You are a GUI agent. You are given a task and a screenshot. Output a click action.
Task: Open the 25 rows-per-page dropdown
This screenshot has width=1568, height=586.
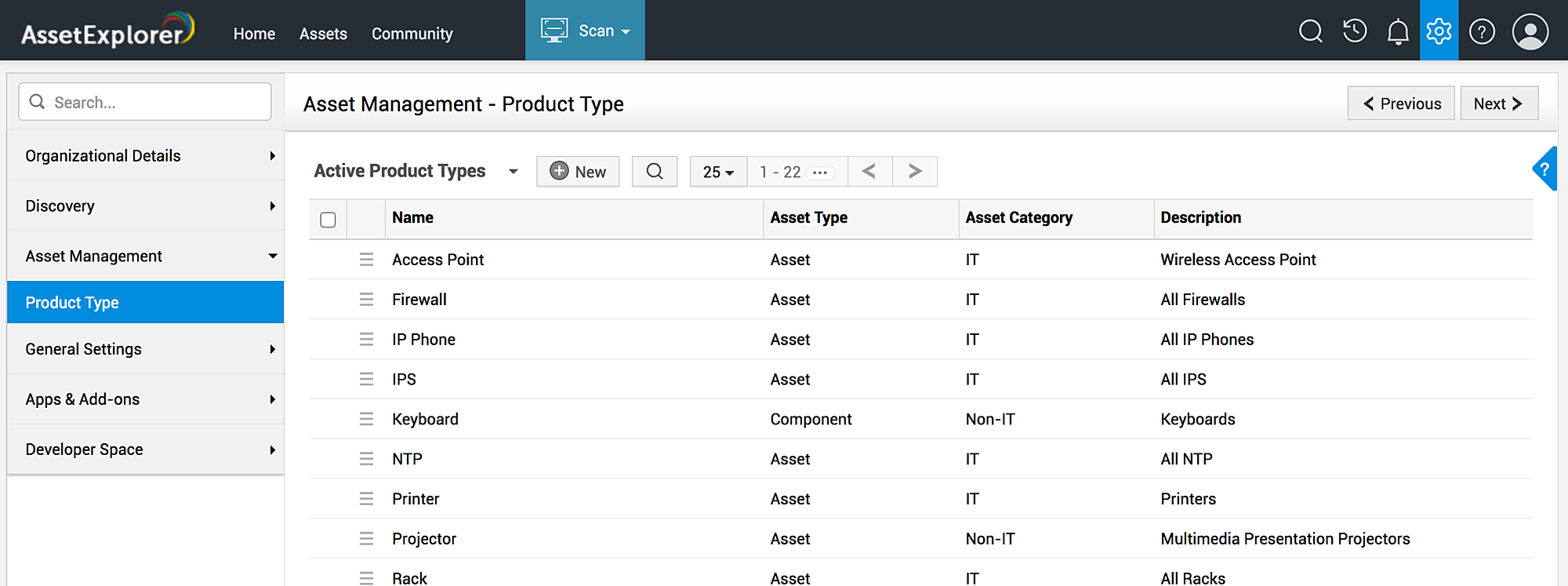(718, 172)
